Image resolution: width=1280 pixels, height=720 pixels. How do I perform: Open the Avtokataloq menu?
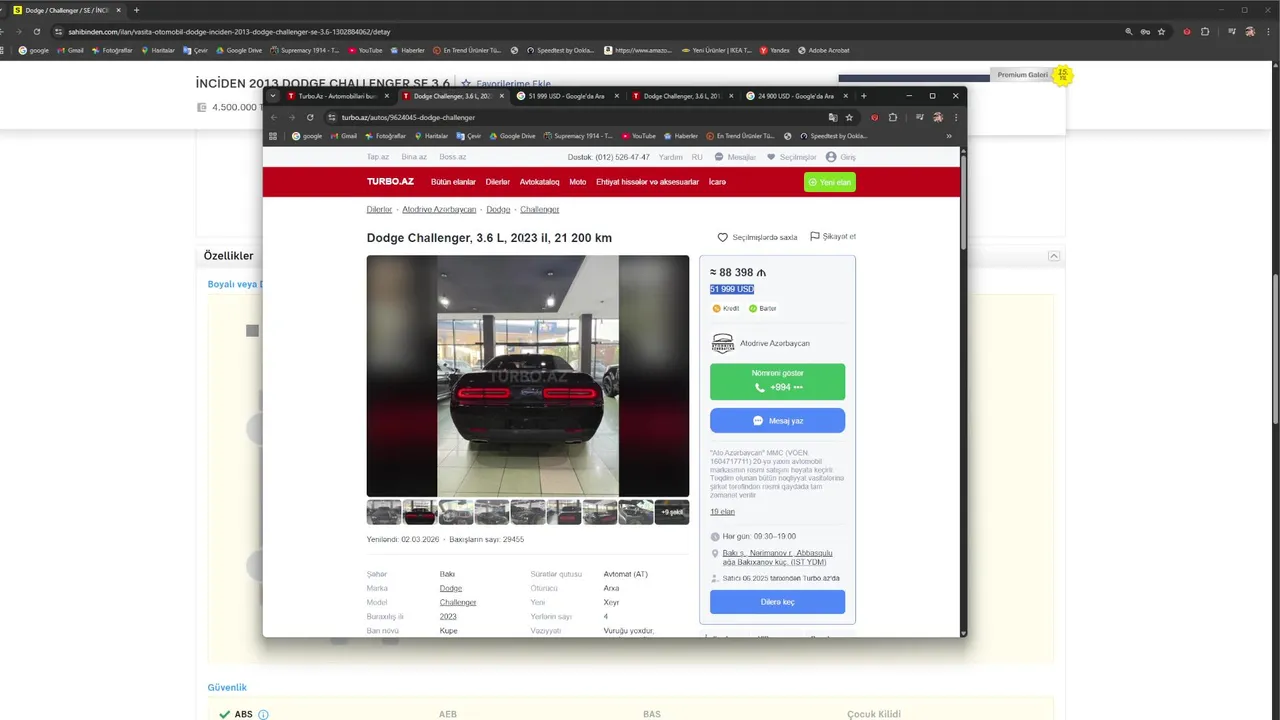point(539,182)
